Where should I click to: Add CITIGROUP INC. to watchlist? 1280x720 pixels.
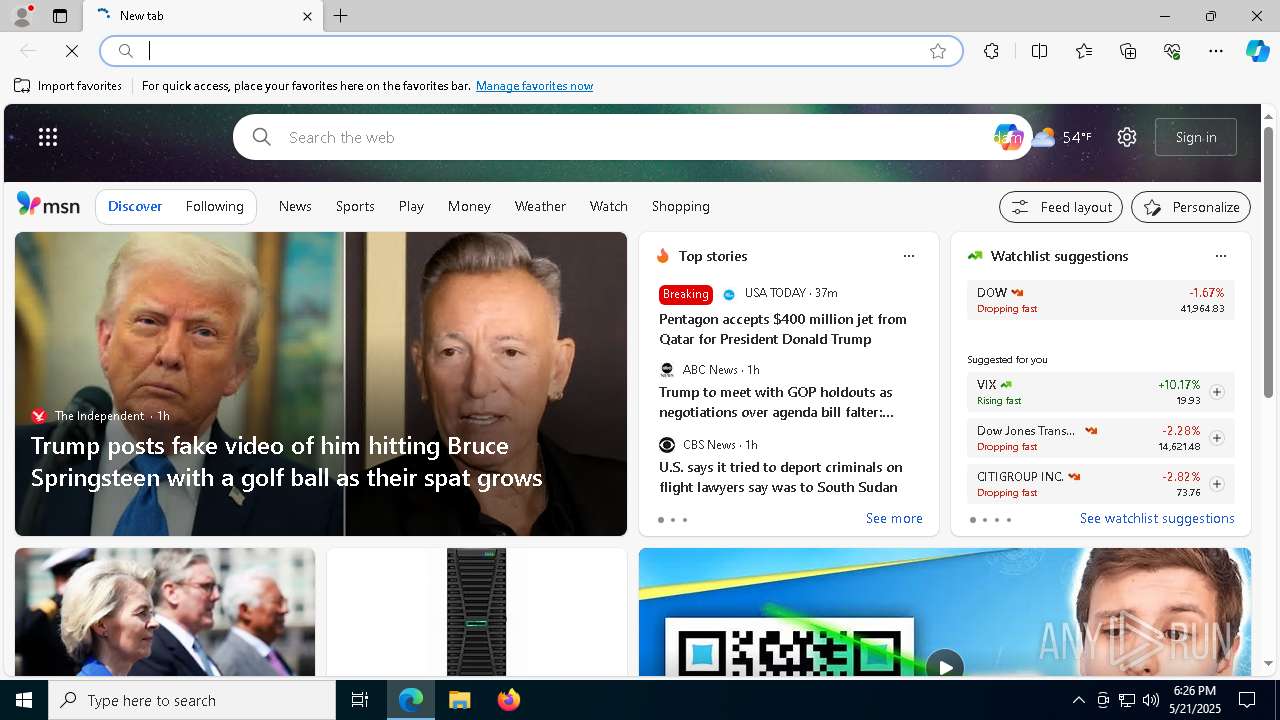pos(1217,484)
